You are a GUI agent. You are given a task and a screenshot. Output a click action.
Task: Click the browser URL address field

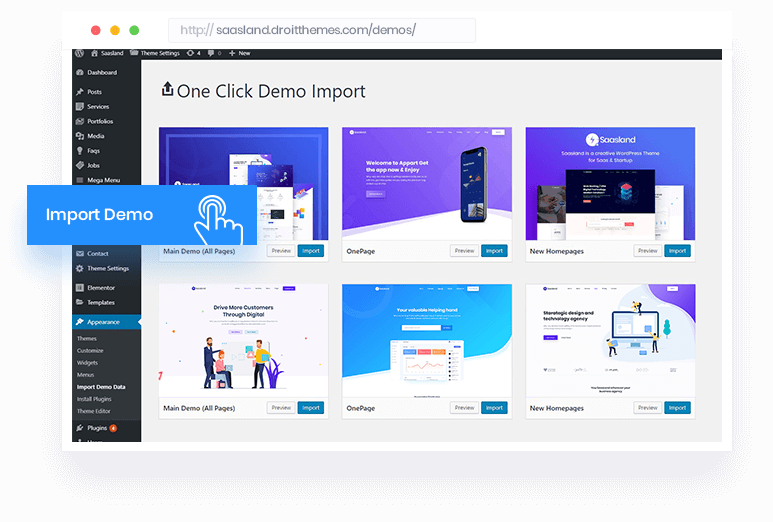(322, 30)
